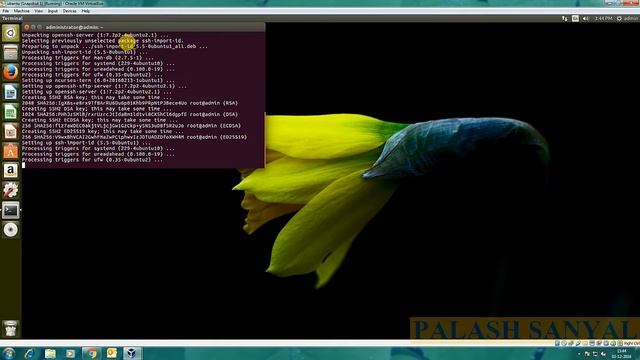Open LibreOffice Calc from the launcher
Screen dimensions: 640x360
[11, 112]
